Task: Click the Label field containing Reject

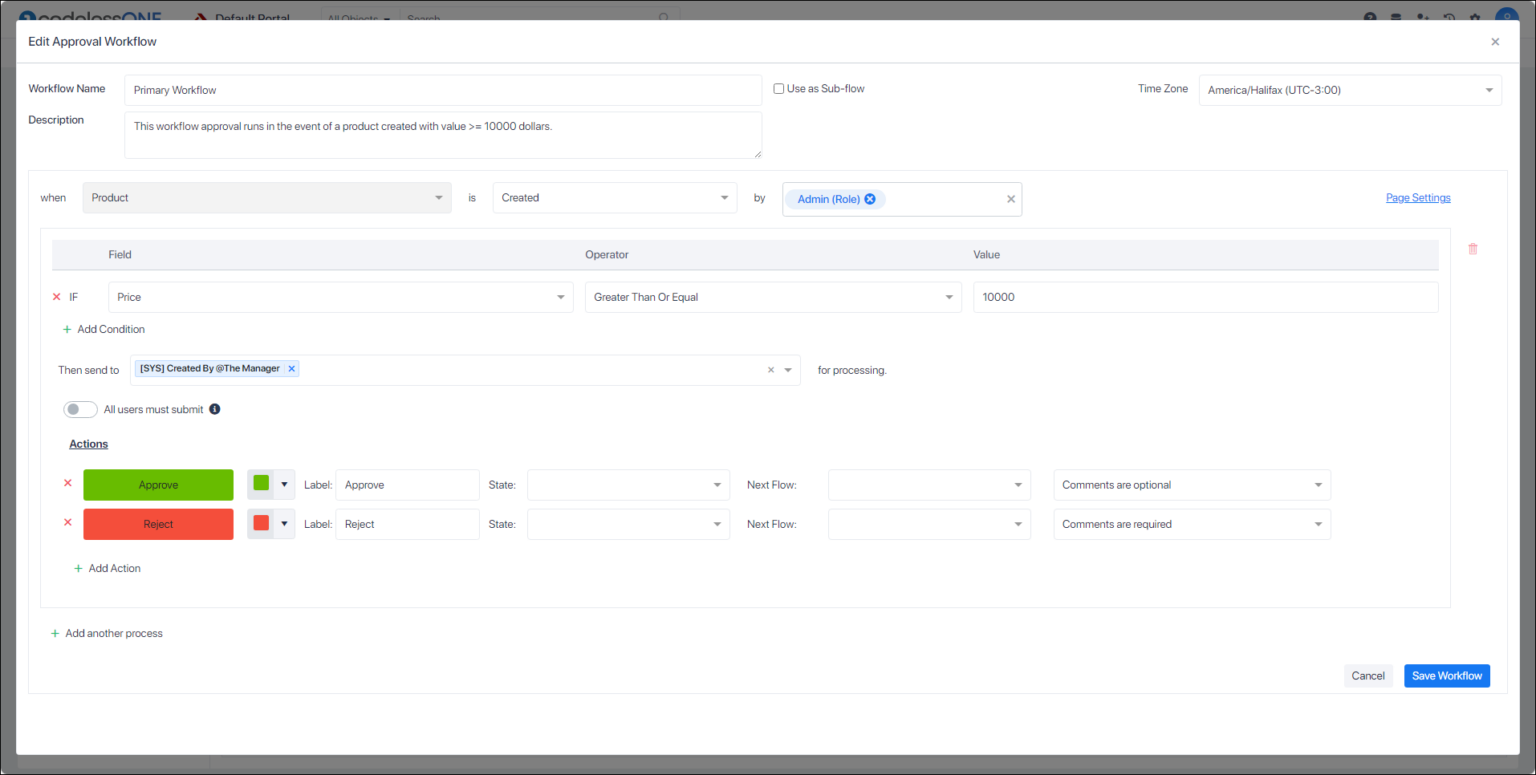Action: pyautogui.click(x=407, y=524)
